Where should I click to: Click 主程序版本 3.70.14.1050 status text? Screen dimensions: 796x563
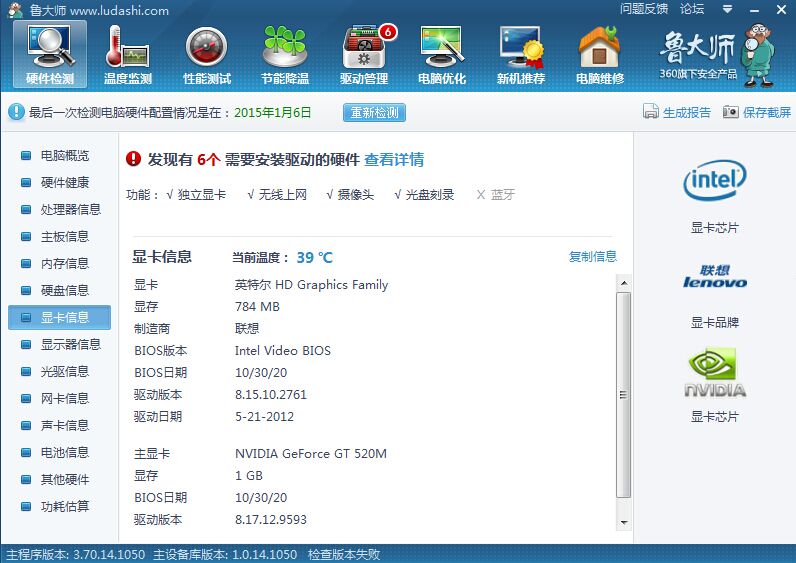(76, 554)
